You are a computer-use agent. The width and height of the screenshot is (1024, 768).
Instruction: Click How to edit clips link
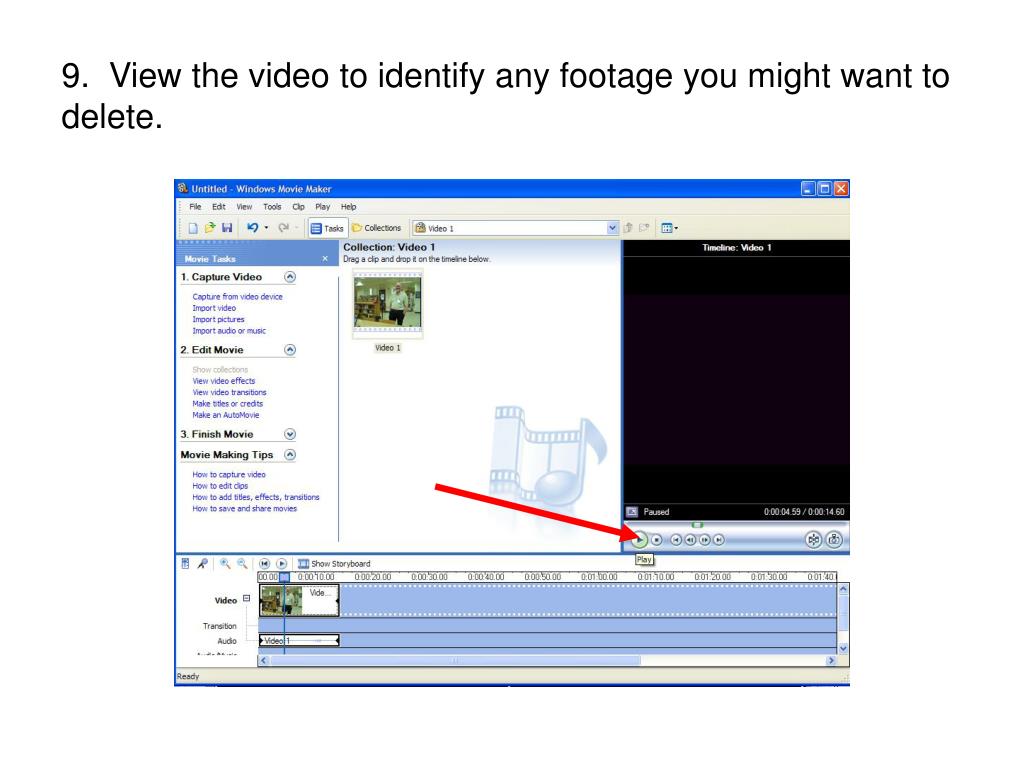220,486
